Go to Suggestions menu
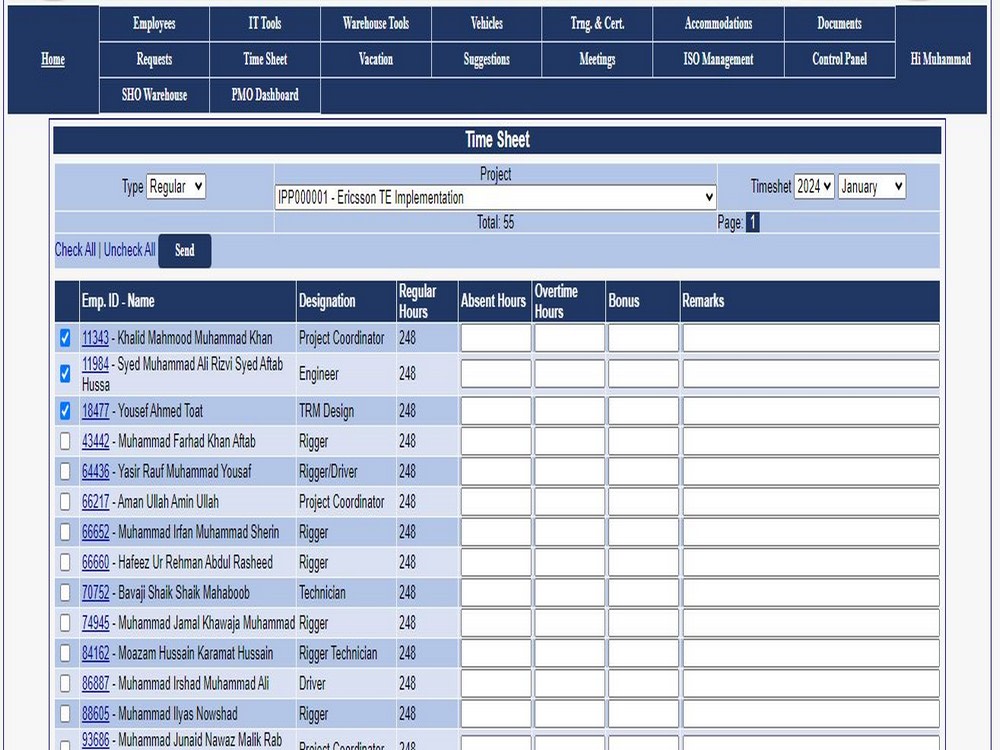Image resolution: width=1000 pixels, height=750 pixels. pyautogui.click(x=487, y=59)
